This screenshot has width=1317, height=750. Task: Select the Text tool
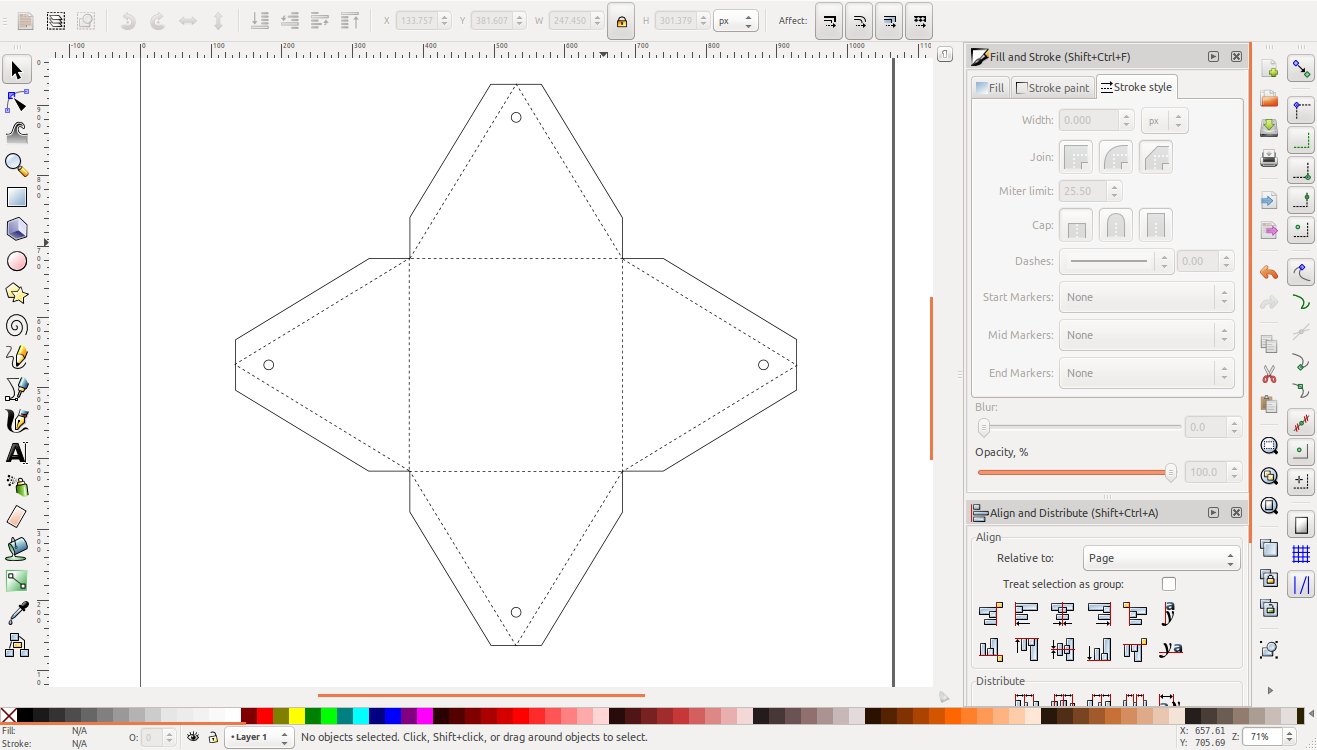coord(17,453)
